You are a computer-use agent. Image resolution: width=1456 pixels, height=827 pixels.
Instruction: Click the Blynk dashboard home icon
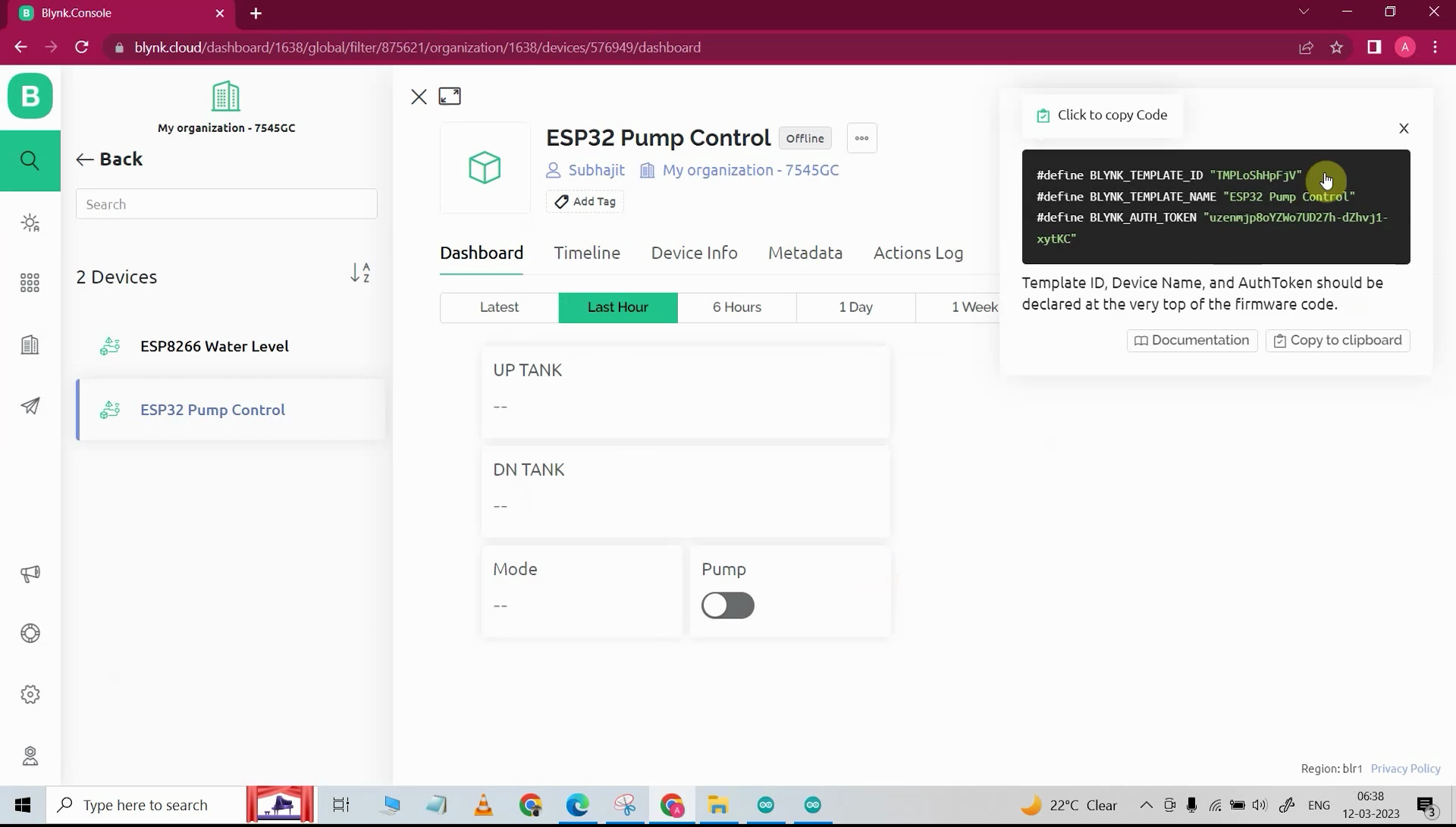click(x=30, y=95)
